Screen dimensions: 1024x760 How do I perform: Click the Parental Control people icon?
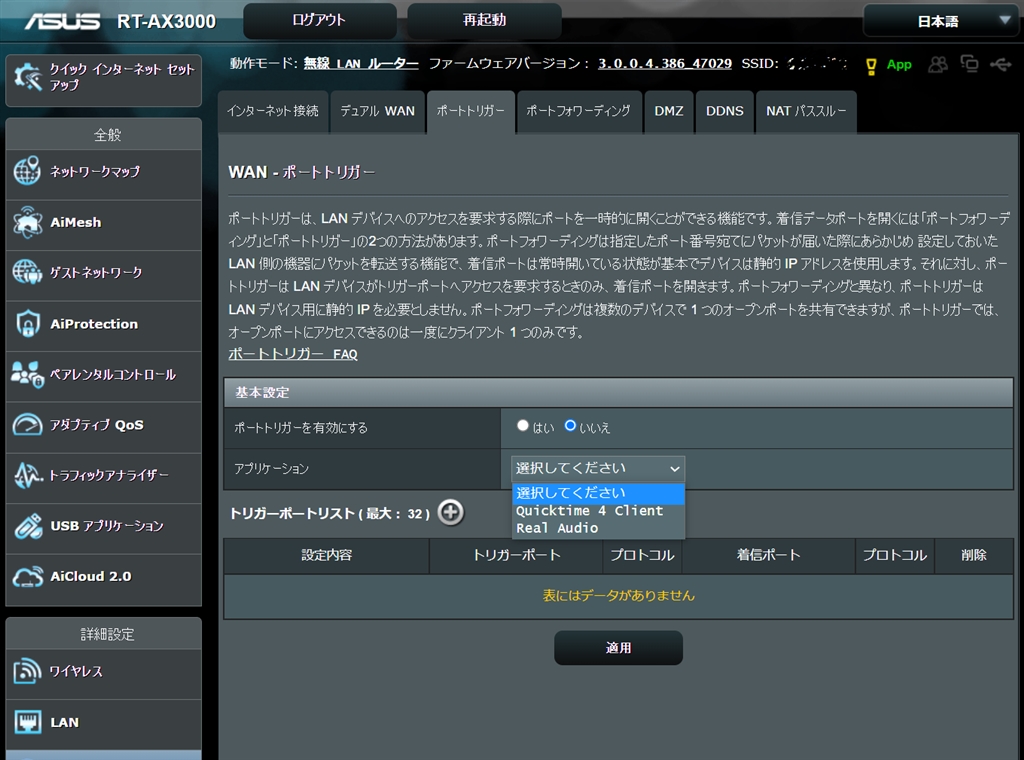click(x=27, y=374)
